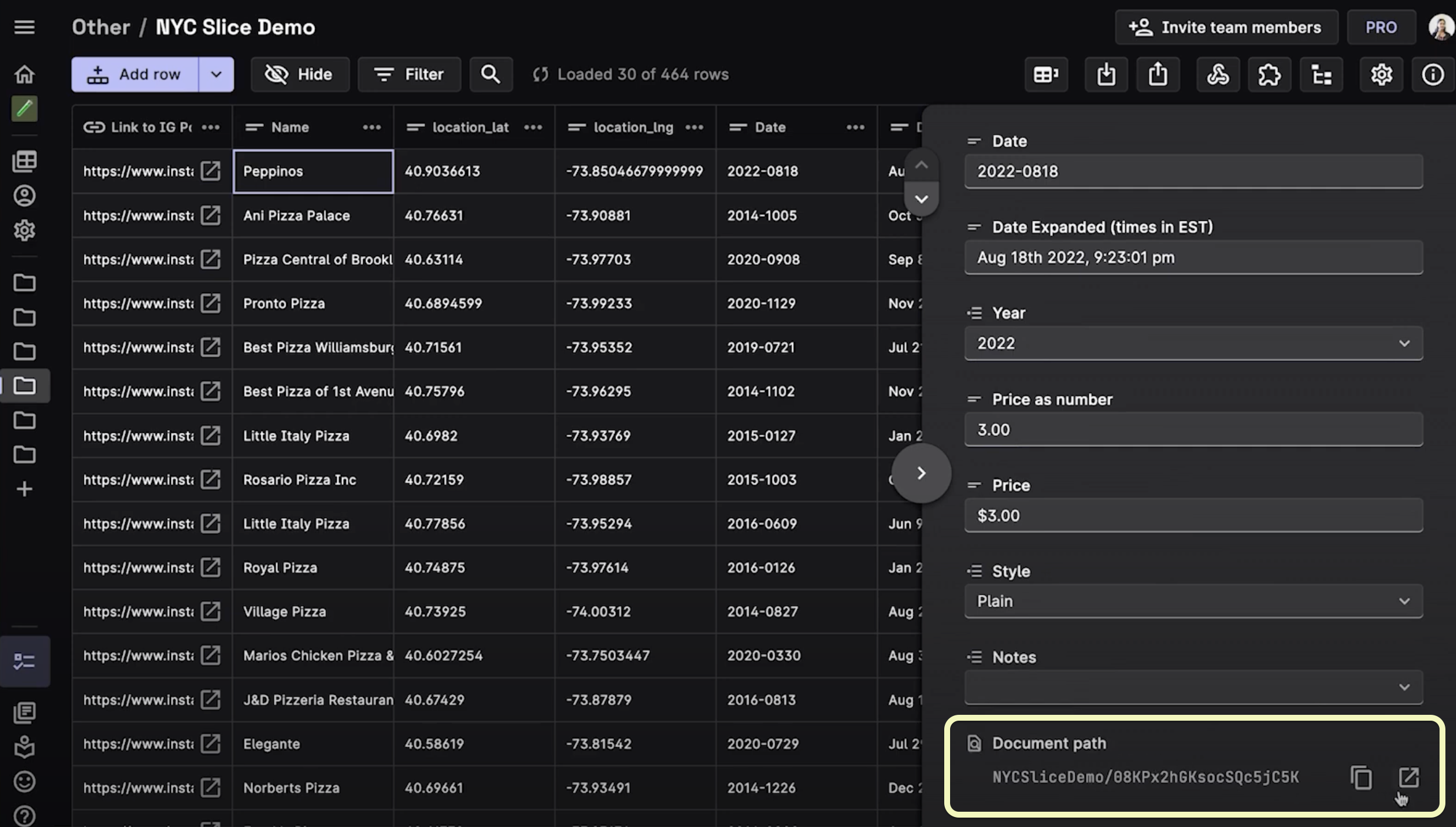Expand the Year dropdown
Viewport: 1456px width, 827px height.
click(x=1404, y=344)
